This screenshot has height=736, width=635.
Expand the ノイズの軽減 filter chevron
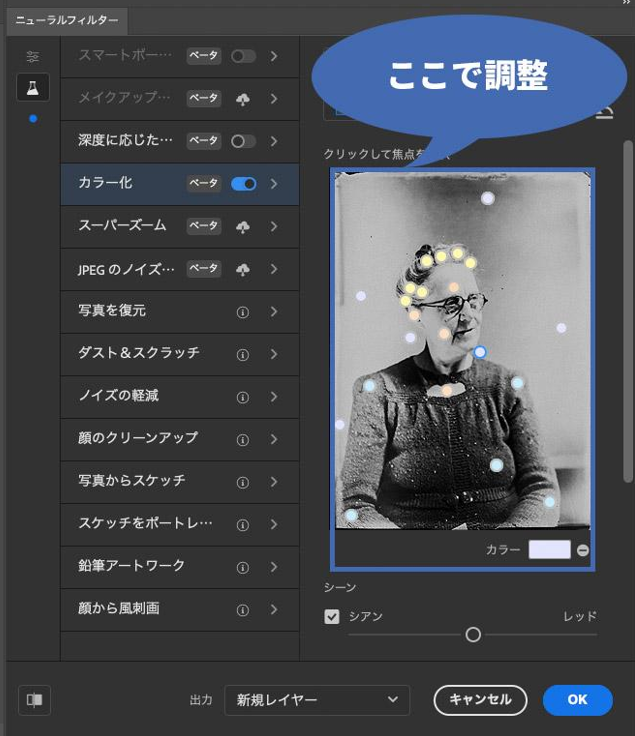pyautogui.click(x=274, y=397)
